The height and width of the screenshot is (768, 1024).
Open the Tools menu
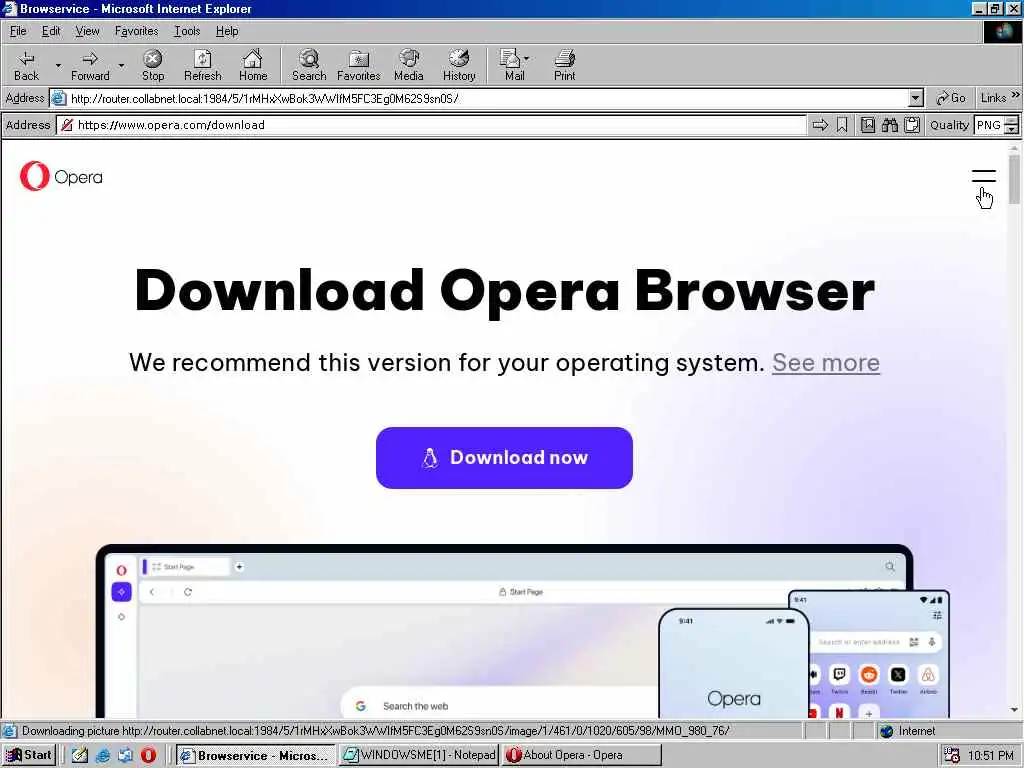pyautogui.click(x=187, y=31)
